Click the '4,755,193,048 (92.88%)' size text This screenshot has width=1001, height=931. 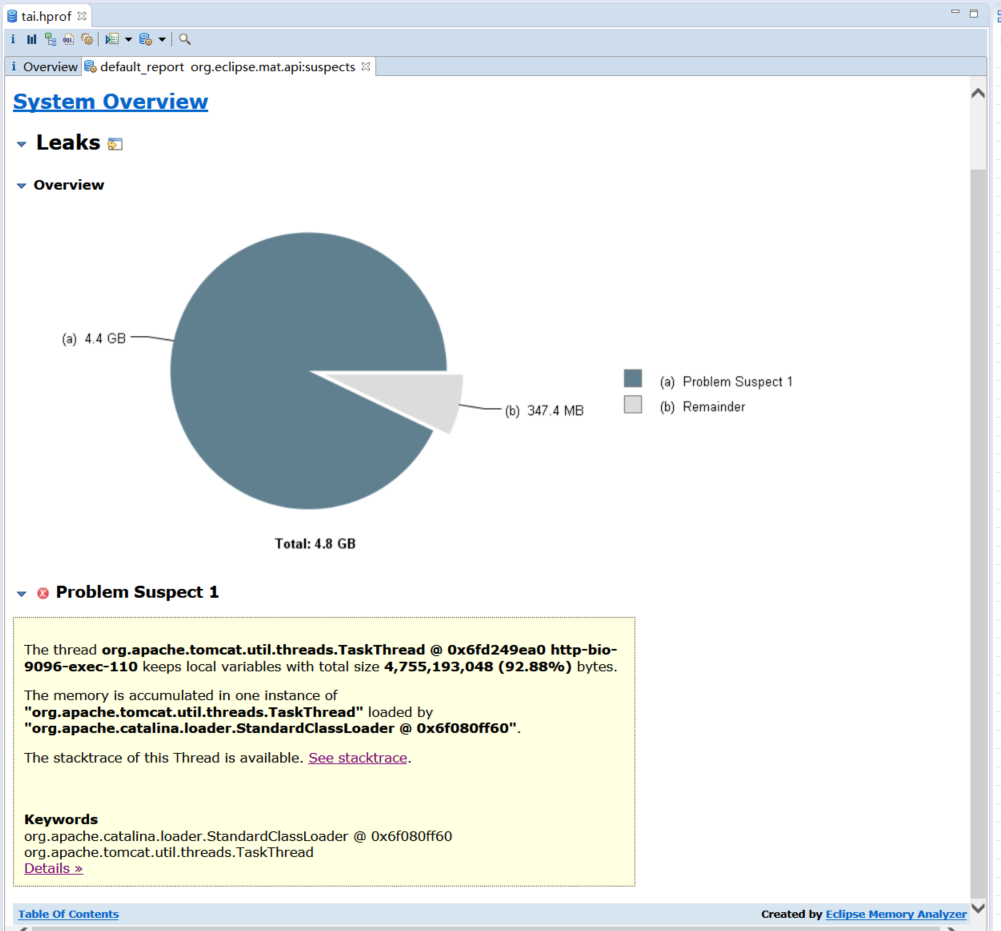click(478, 667)
